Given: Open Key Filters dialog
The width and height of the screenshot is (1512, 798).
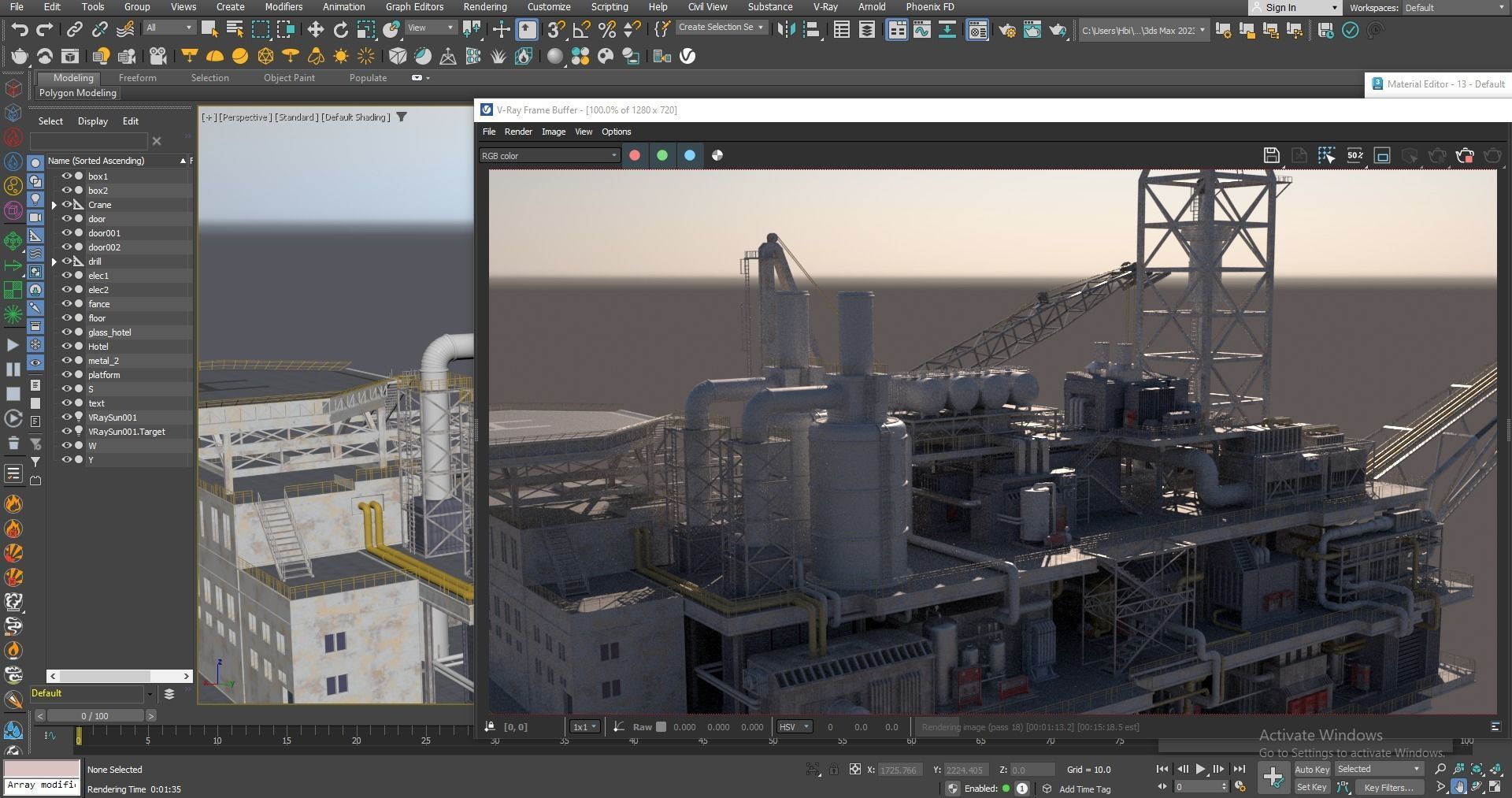Looking at the screenshot, I should tap(1389, 787).
